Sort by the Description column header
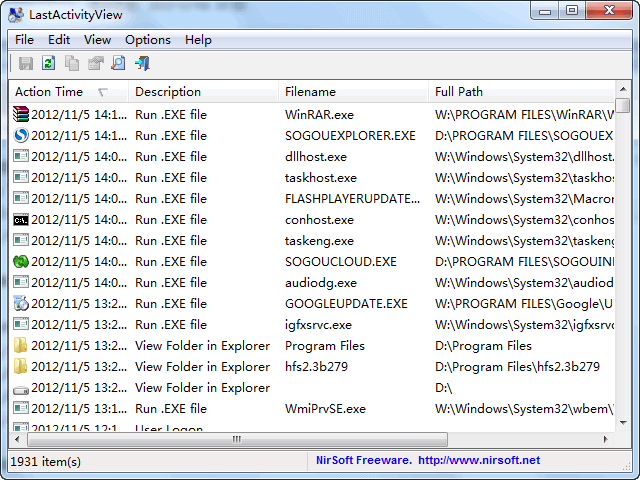The height and width of the screenshot is (480, 640). pos(203,92)
